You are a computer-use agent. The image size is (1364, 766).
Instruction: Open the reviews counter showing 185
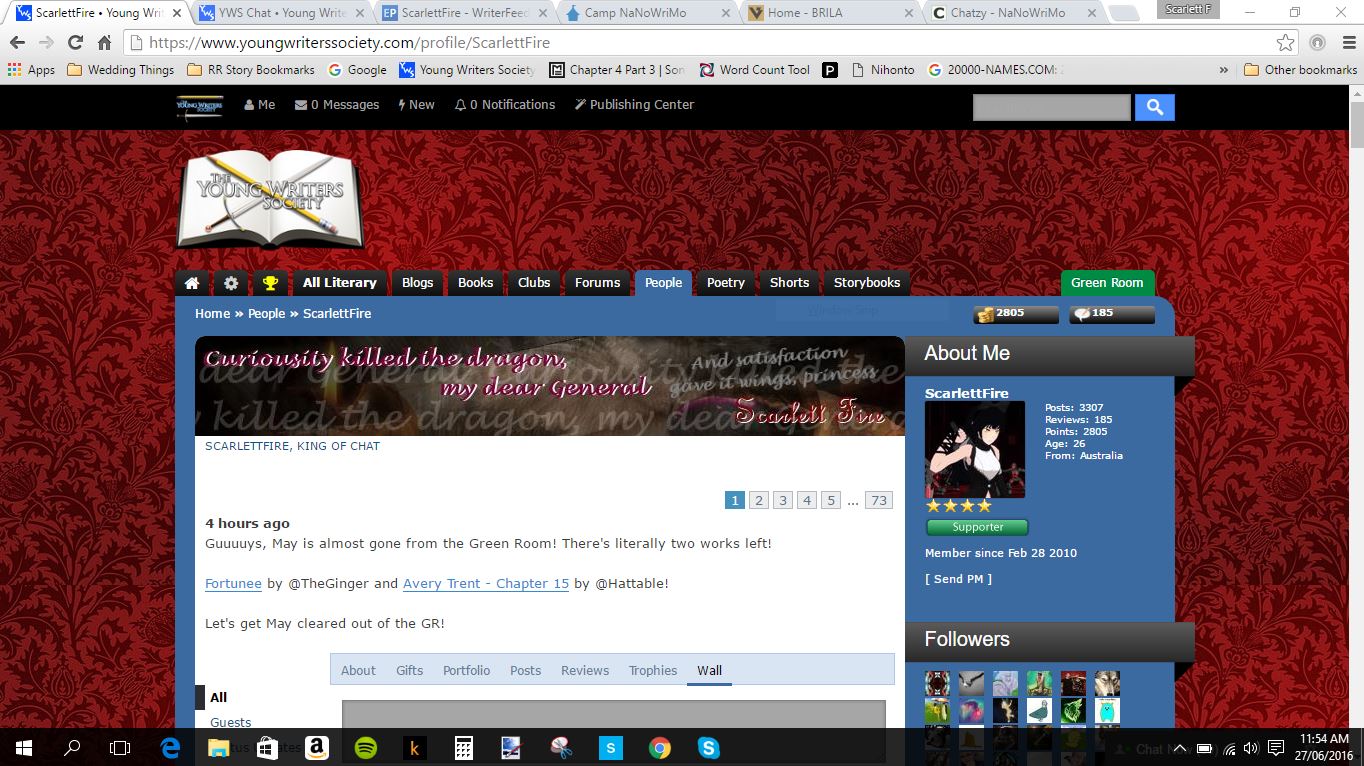(1112, 314)
